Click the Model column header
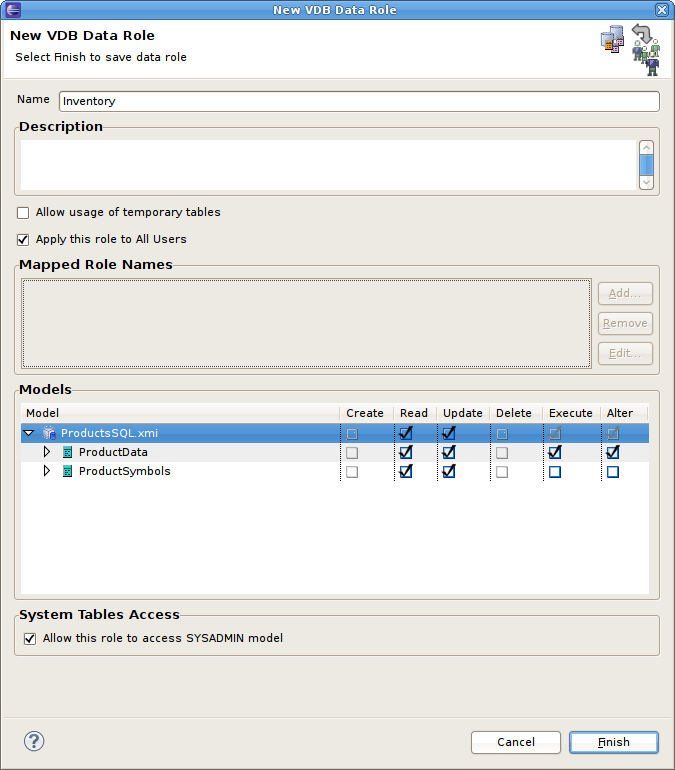The height and width of the screenshot is (770, 675). [x=42, y=413]
